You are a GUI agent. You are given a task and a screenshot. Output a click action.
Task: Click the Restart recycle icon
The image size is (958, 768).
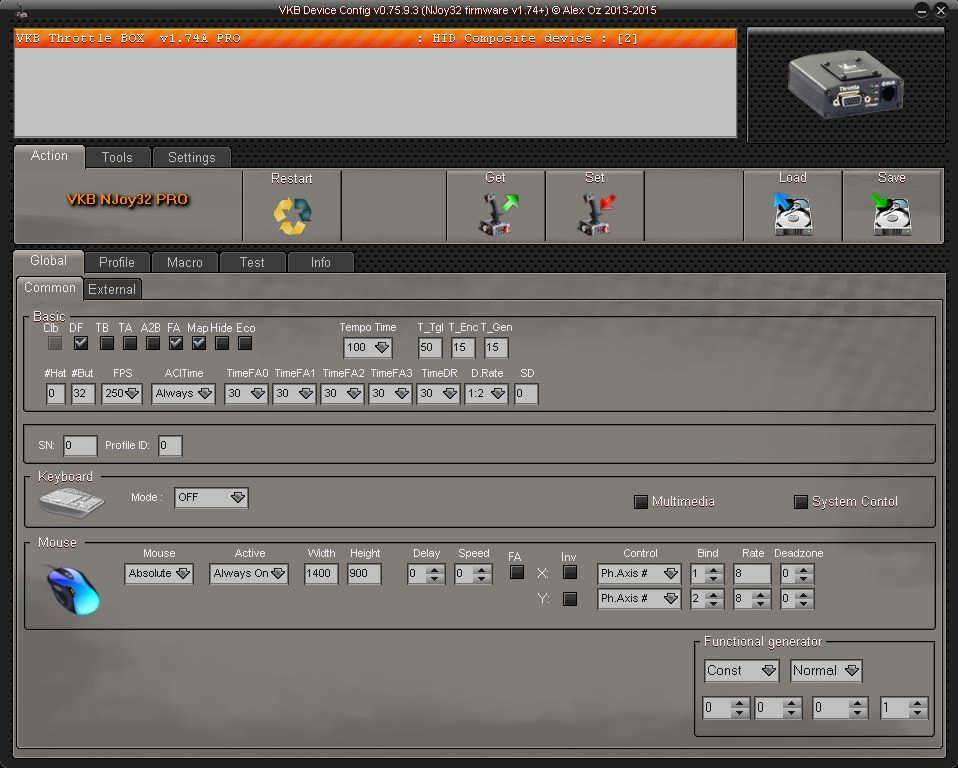coord(292,216)
